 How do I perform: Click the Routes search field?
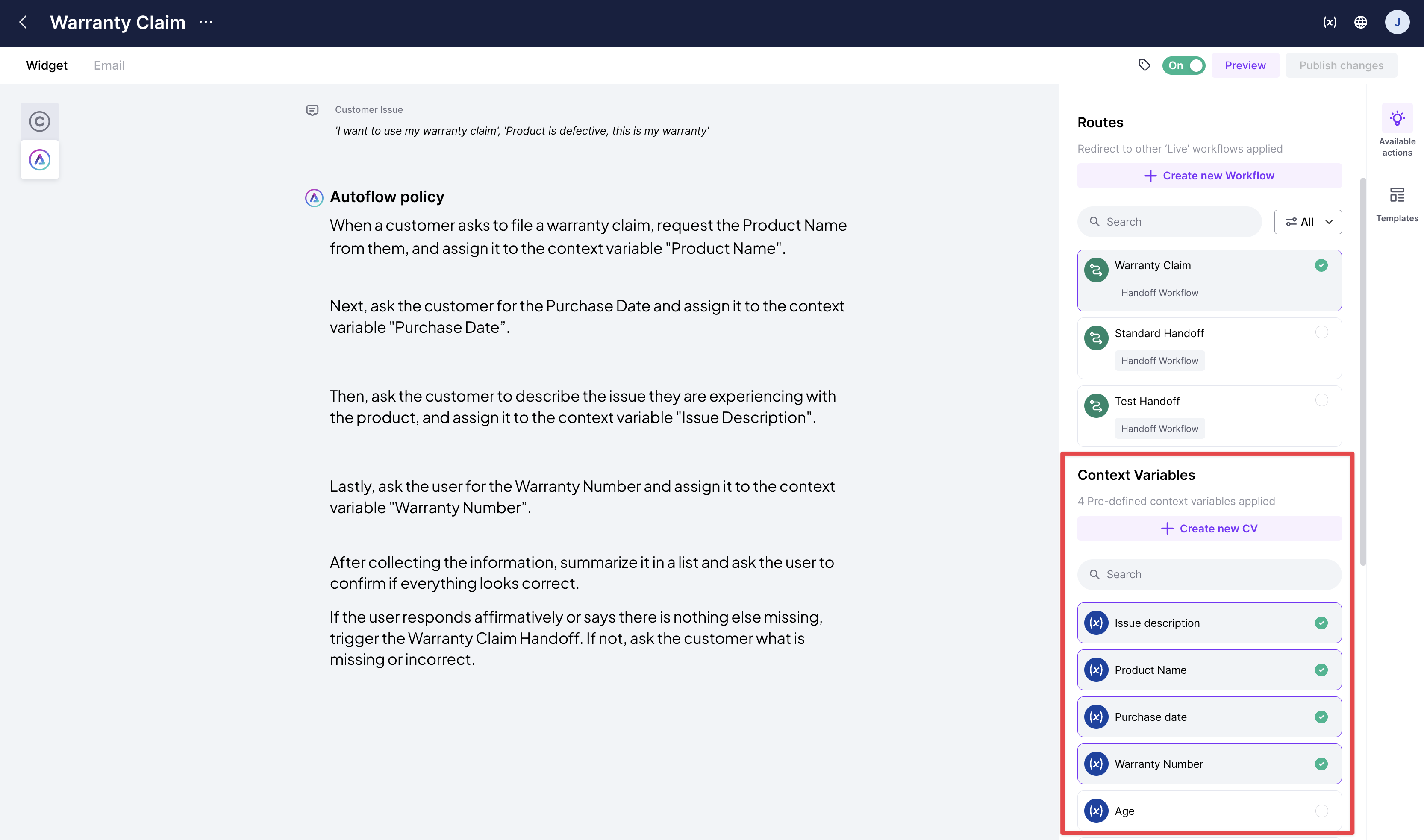click(x=1169, y=222)
